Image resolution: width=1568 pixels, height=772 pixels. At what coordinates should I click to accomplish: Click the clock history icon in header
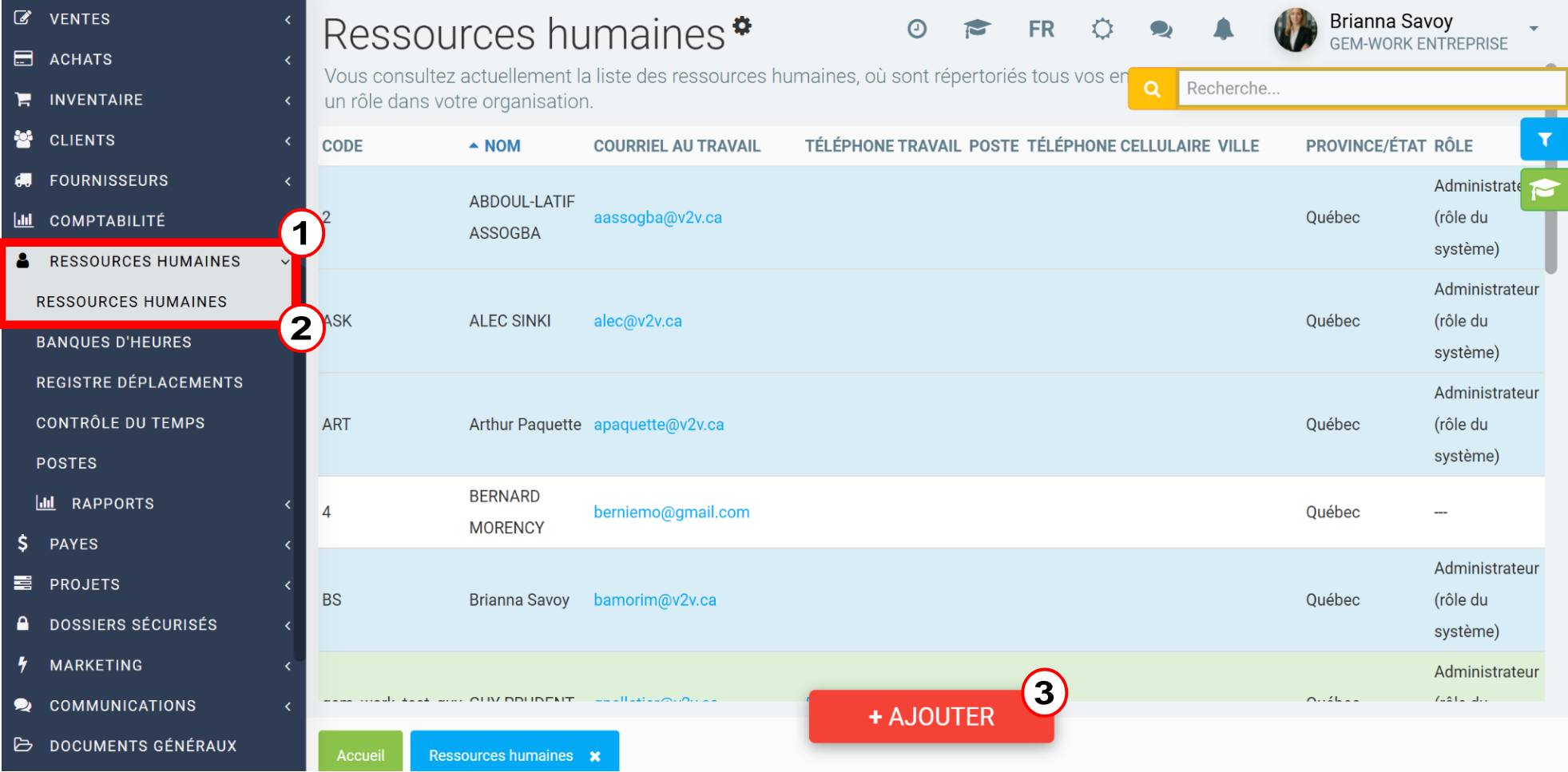point(917,30)
